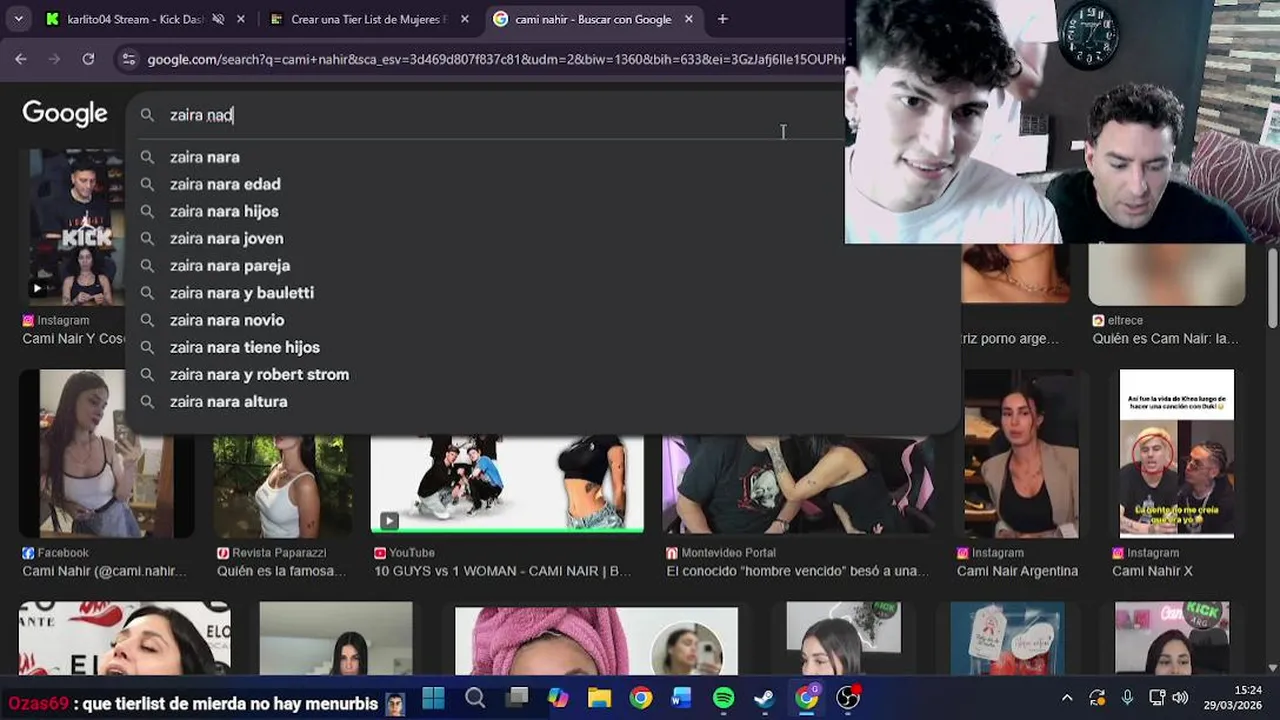Select suggestion 'zaira nara novio'
Screen dimensions: 1280x720
pyautogui.click(x=227, y=320)
